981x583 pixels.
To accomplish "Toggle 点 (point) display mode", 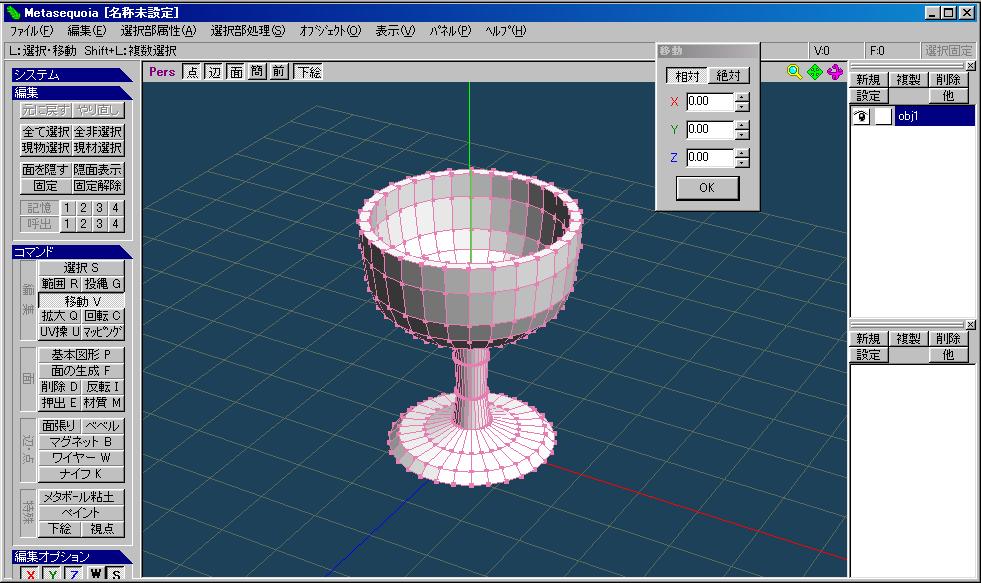I will pos(193,72).
